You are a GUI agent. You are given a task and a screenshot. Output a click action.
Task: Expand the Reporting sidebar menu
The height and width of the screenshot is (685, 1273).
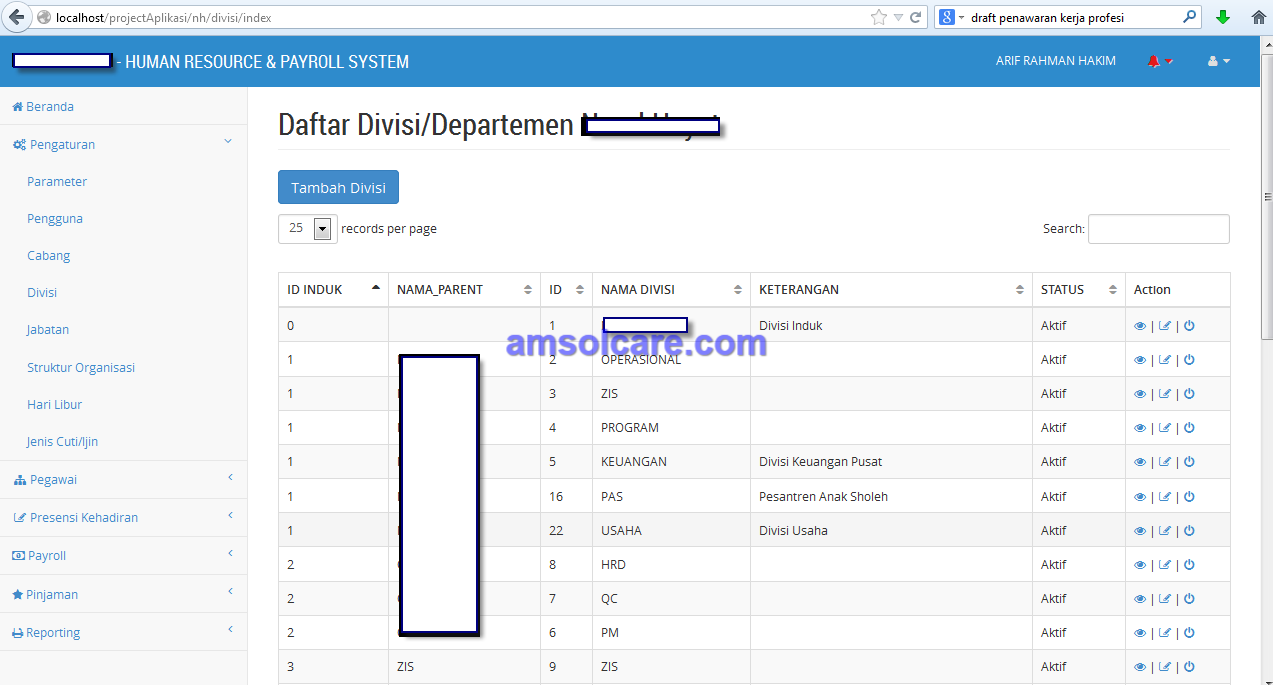click(124, 632)
